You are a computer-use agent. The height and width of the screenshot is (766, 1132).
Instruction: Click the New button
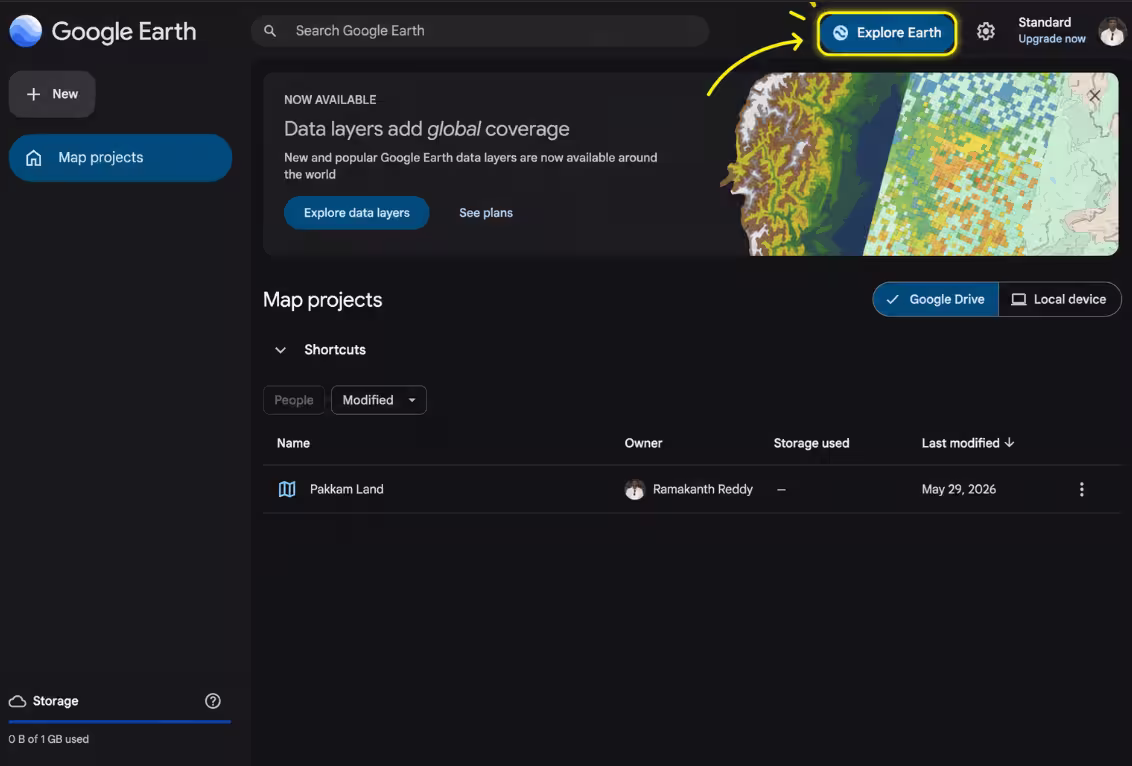coord(52,94)
